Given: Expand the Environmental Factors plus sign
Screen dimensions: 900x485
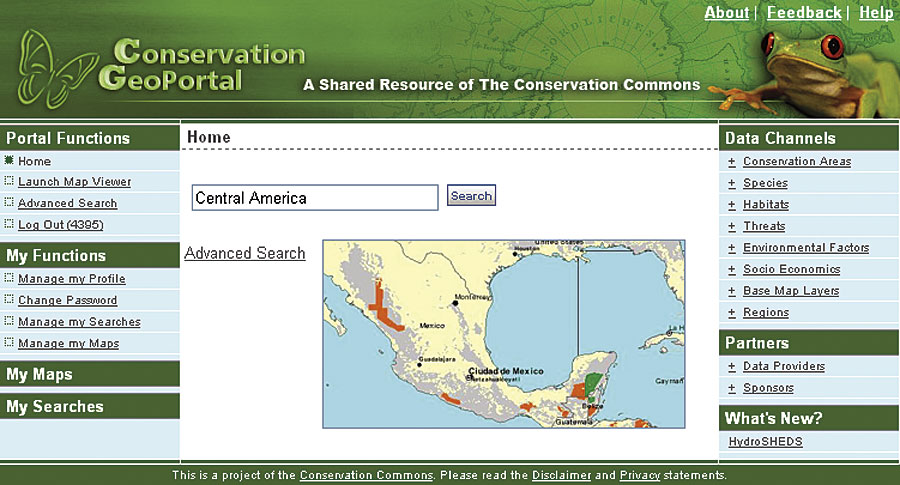Looking at the screenshot, I should [x=731, y=248].
